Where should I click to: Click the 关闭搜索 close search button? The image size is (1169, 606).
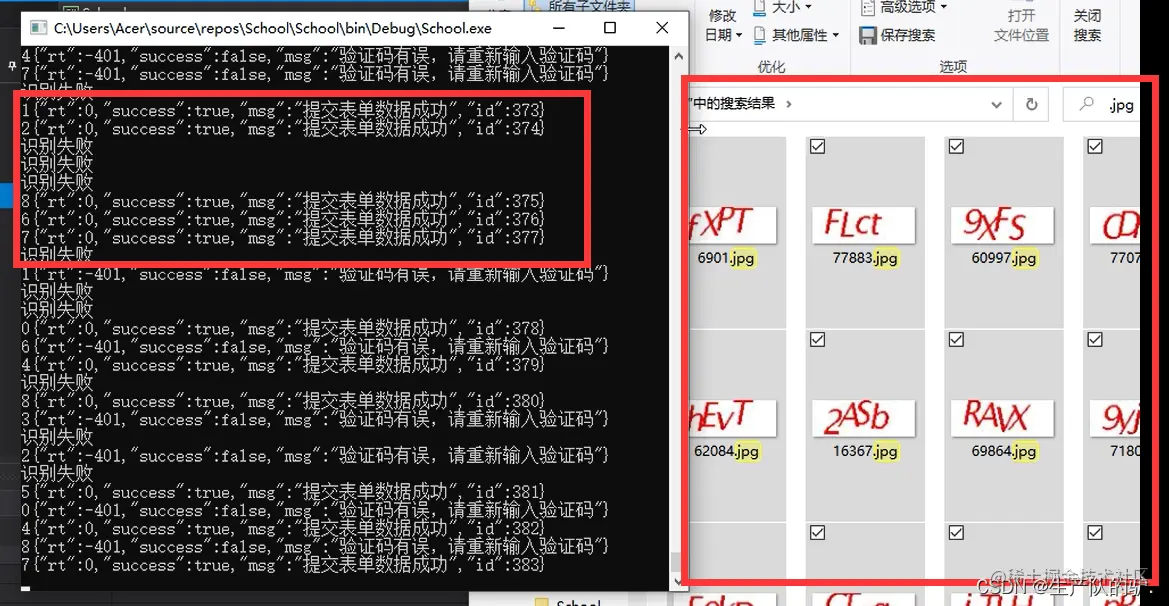coord(1087,25)
